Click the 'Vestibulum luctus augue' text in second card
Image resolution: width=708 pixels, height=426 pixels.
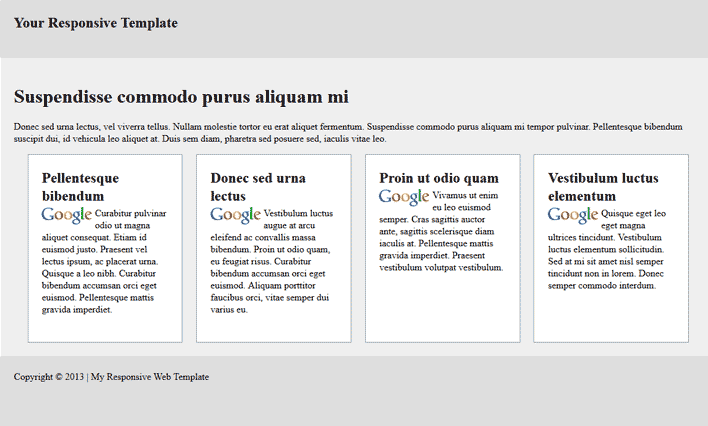click(x=300, y=214)
